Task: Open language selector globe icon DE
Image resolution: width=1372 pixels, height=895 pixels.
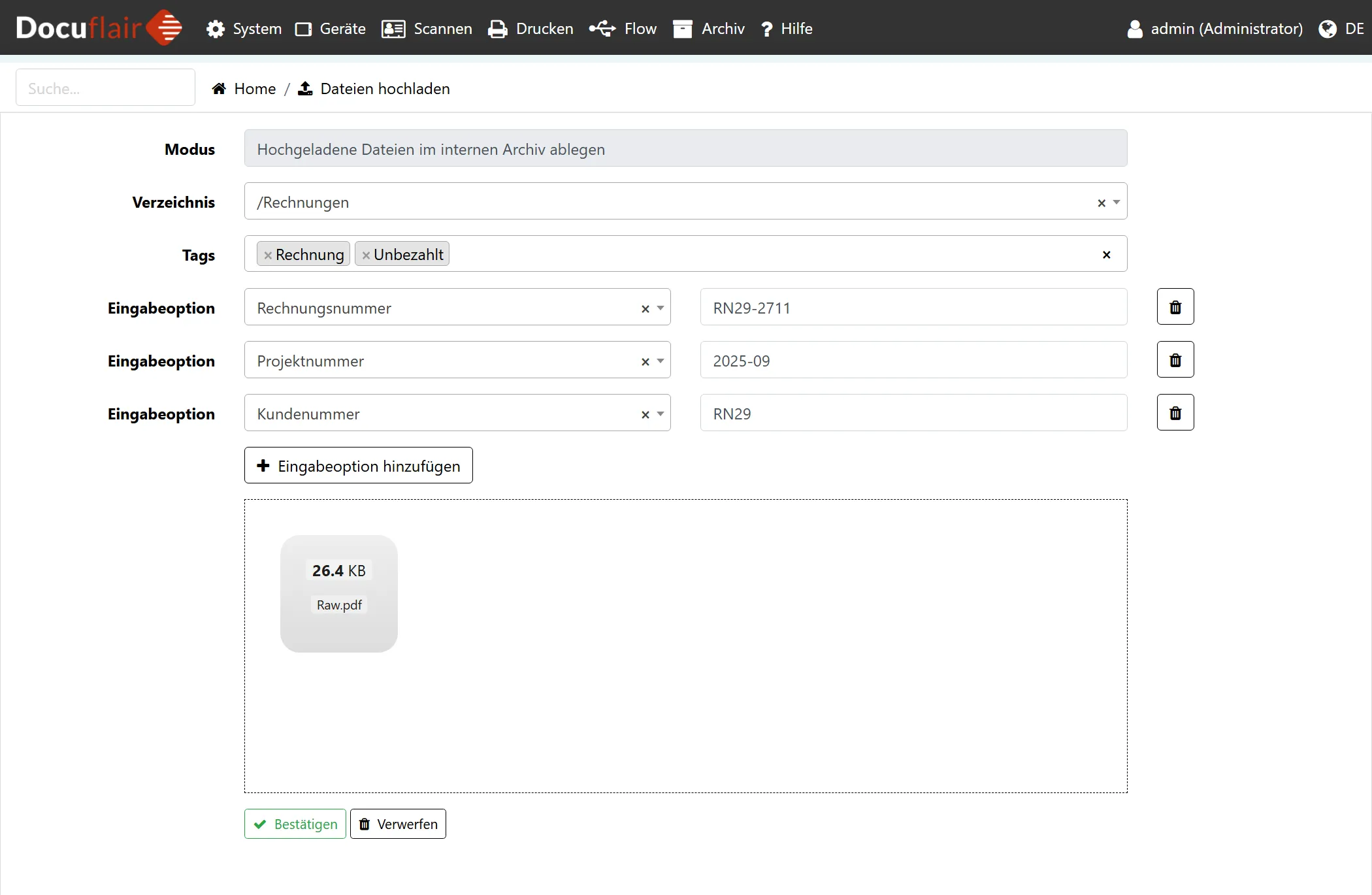Action: pos(1327,29)
